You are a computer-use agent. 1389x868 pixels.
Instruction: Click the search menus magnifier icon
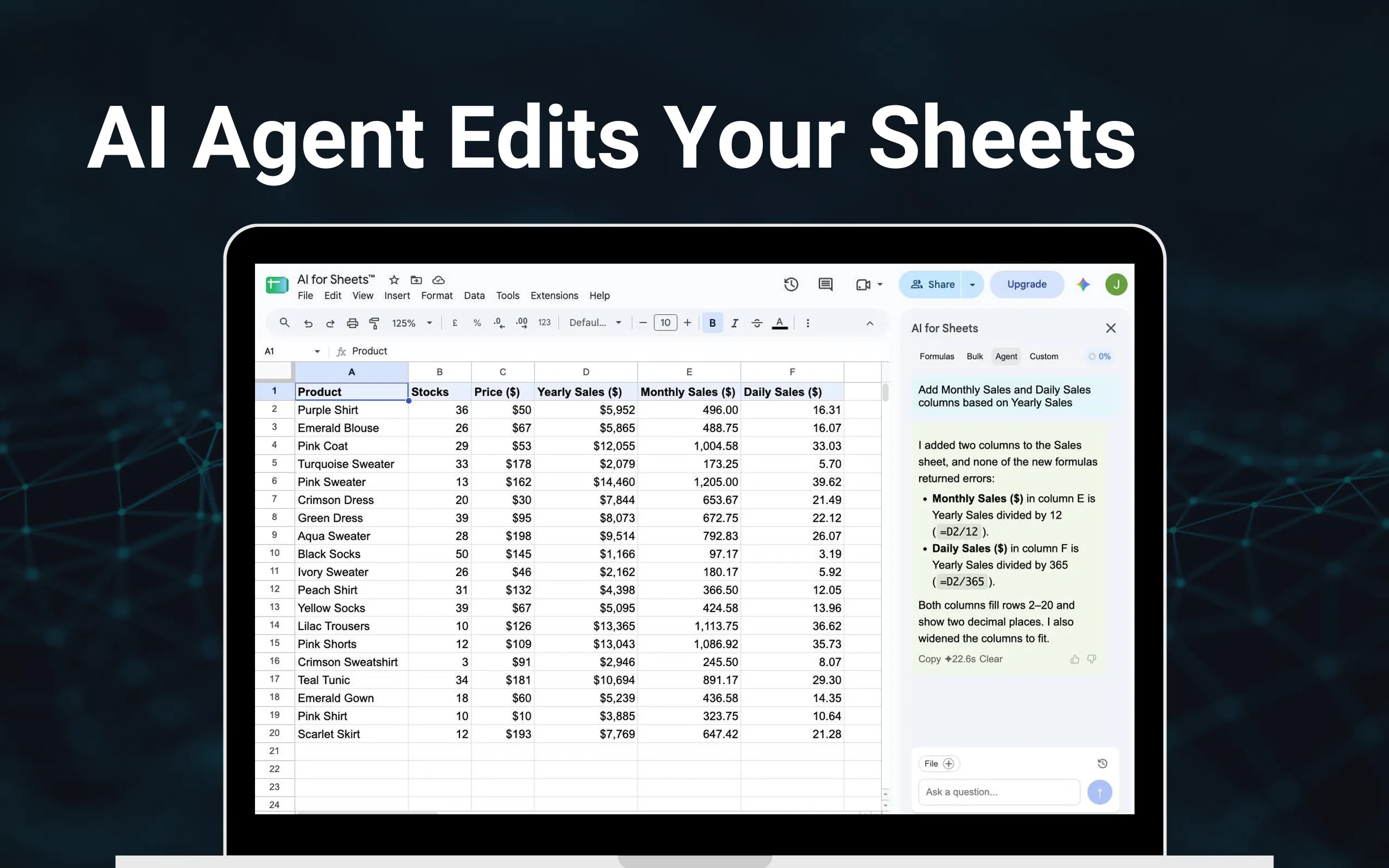[x=284, y=323]
